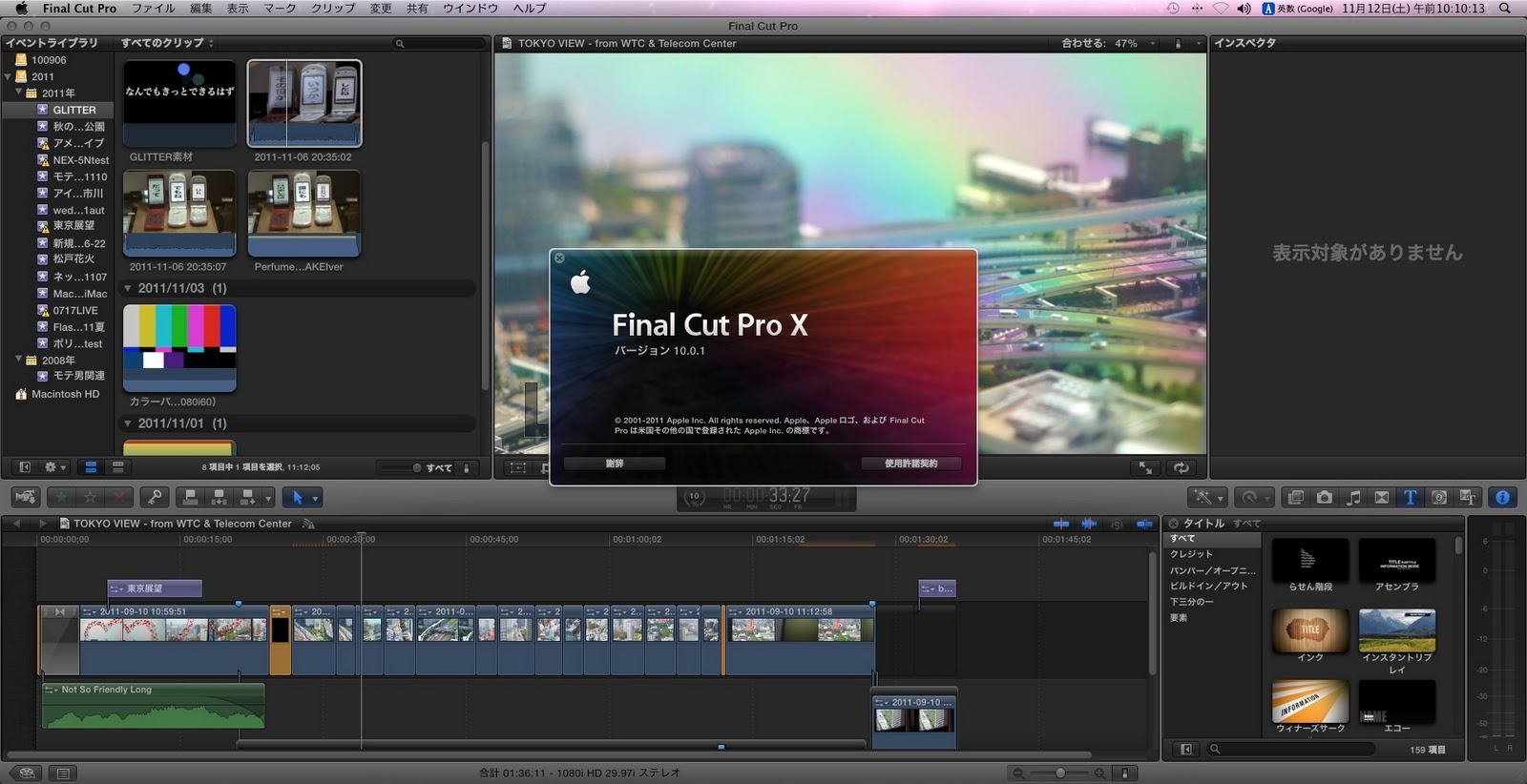
Task: Open the import from camera tool
Action: click(x=26, y=497)
